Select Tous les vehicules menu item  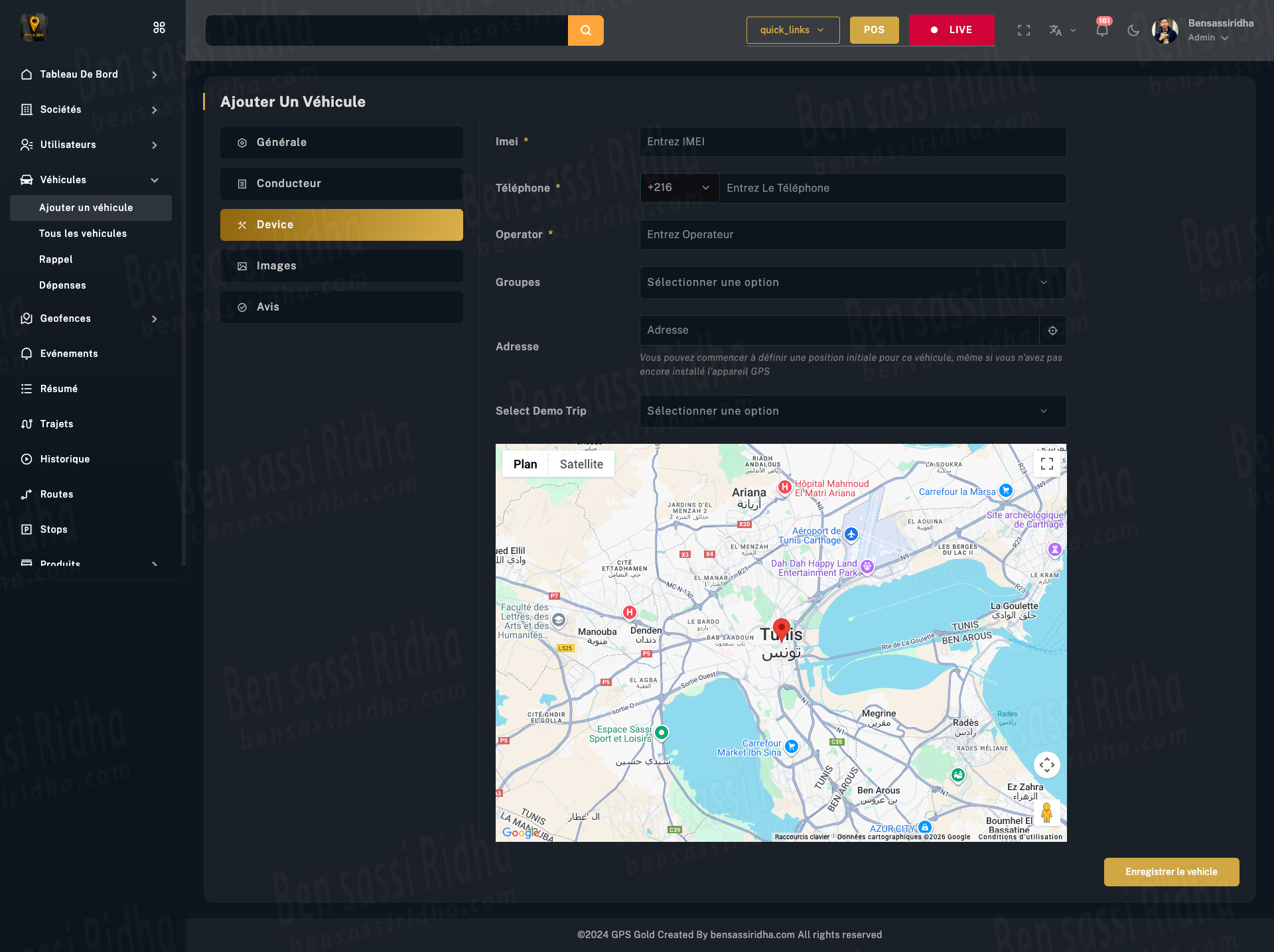click(83, 234)
